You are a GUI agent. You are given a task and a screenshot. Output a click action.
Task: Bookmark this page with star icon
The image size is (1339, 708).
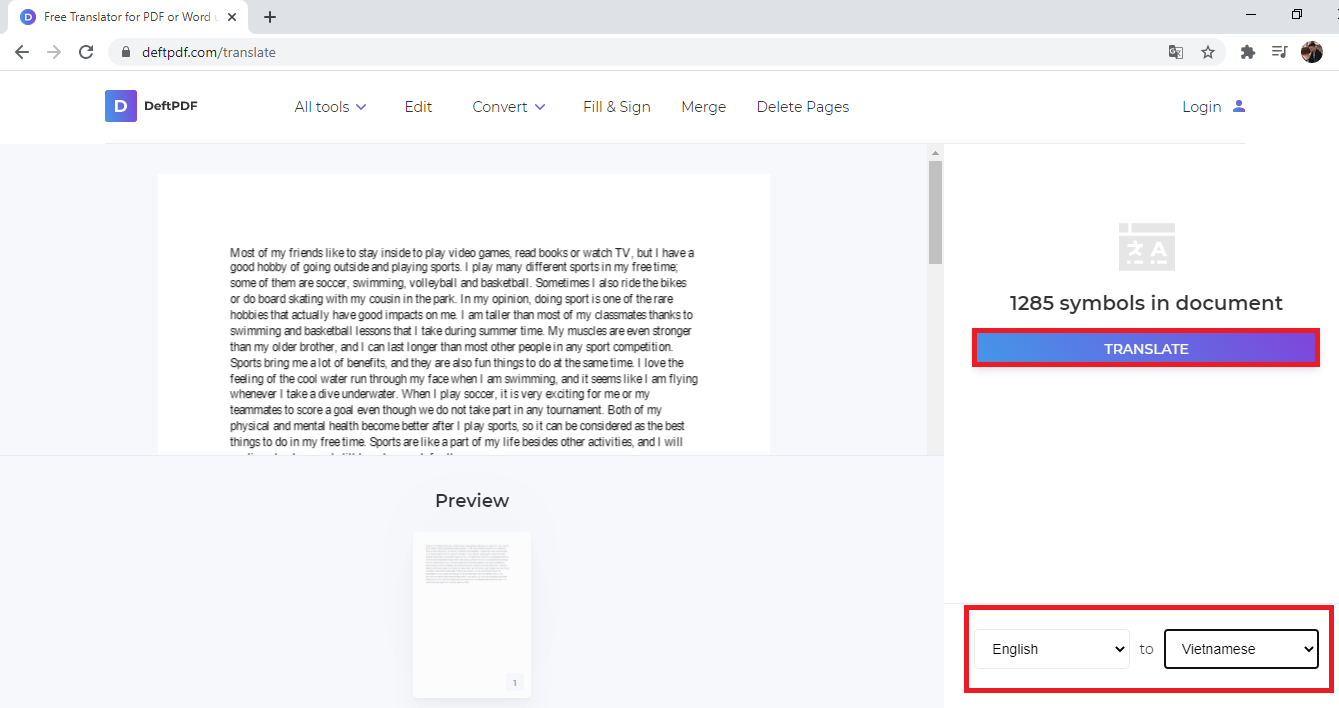tap(1208, 52)
